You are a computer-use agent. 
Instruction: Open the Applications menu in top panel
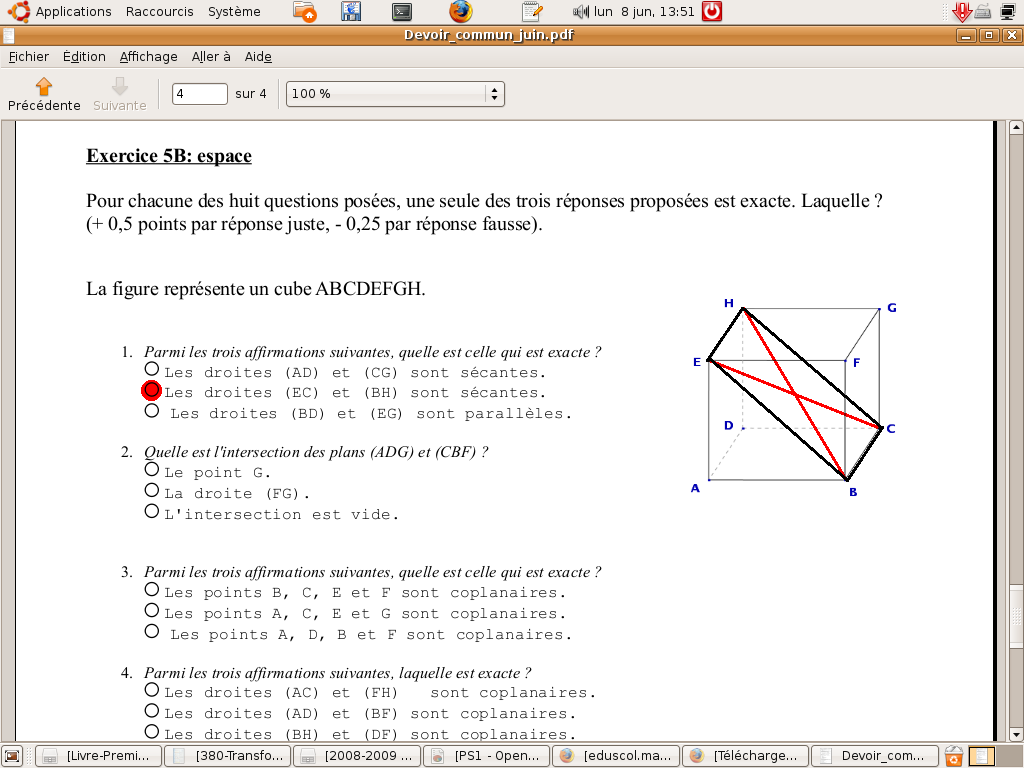(62, 12)
